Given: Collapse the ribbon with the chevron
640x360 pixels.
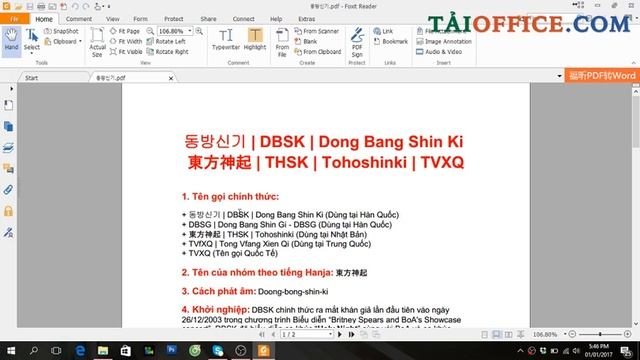Looking at the screenshot, I should click(633, 63).
